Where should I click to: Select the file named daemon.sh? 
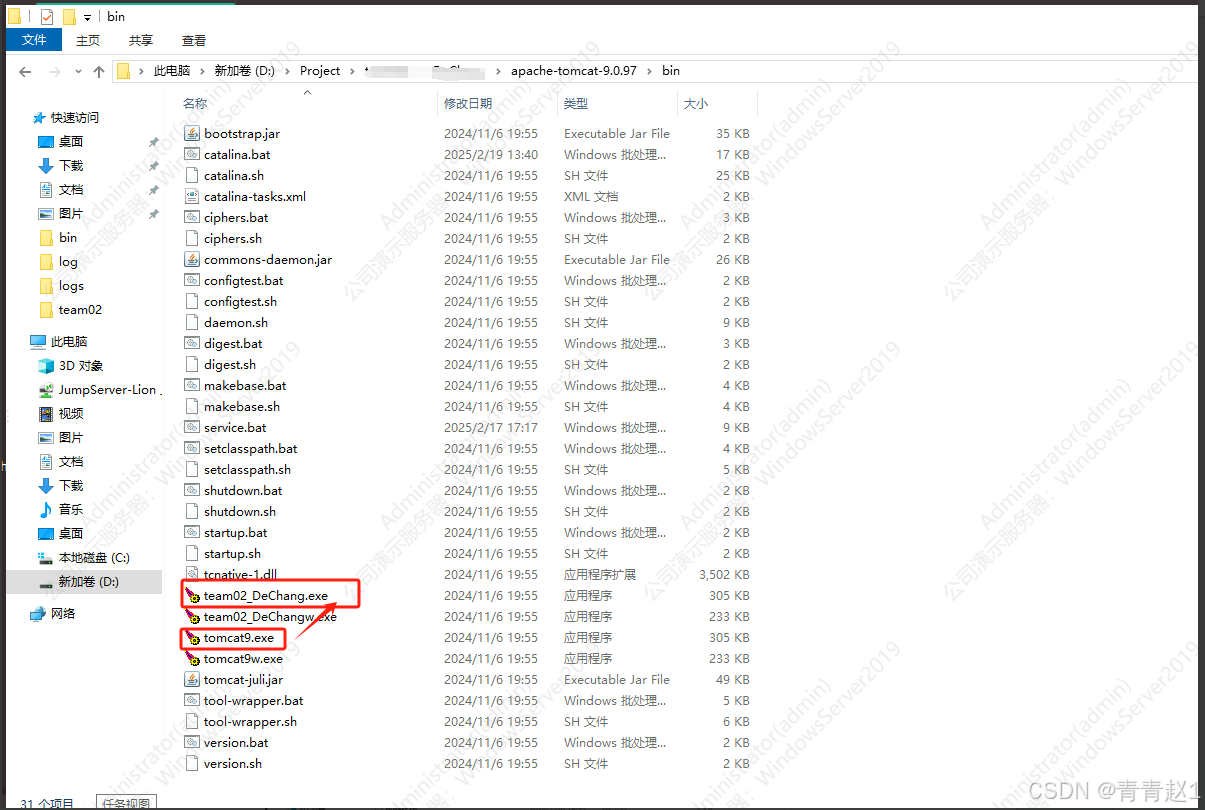pyautogui.click(x=236, y=322)
